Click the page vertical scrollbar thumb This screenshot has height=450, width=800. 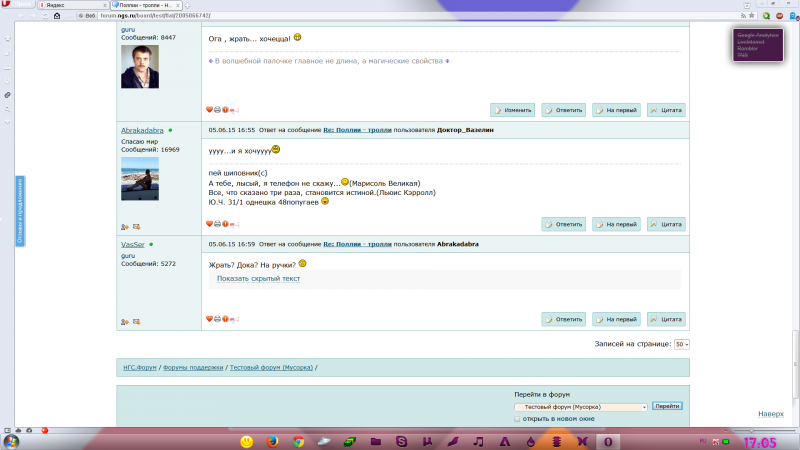pos(795,365)
